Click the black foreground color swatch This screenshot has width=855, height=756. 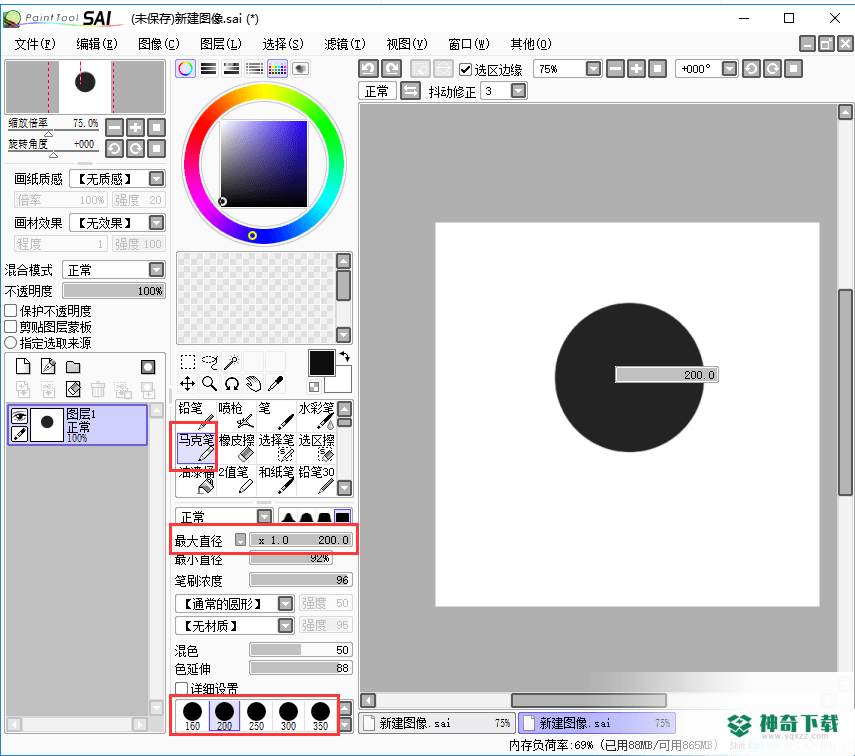[x=322, y=363]
